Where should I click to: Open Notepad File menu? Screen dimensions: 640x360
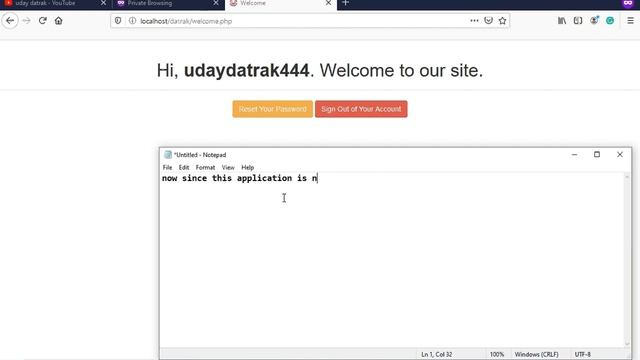coord(167,167)
